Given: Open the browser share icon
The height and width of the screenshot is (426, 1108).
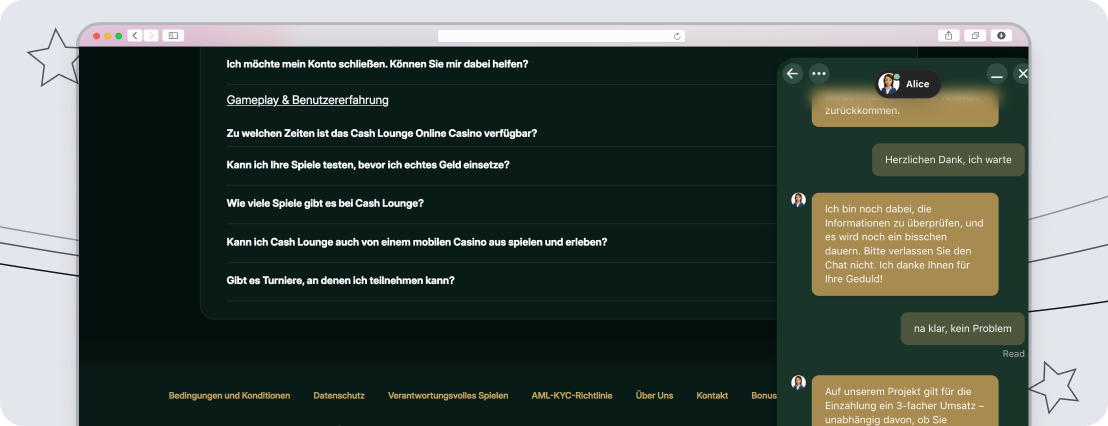Looking at the screenshot, I should click(x=948, y=35).
